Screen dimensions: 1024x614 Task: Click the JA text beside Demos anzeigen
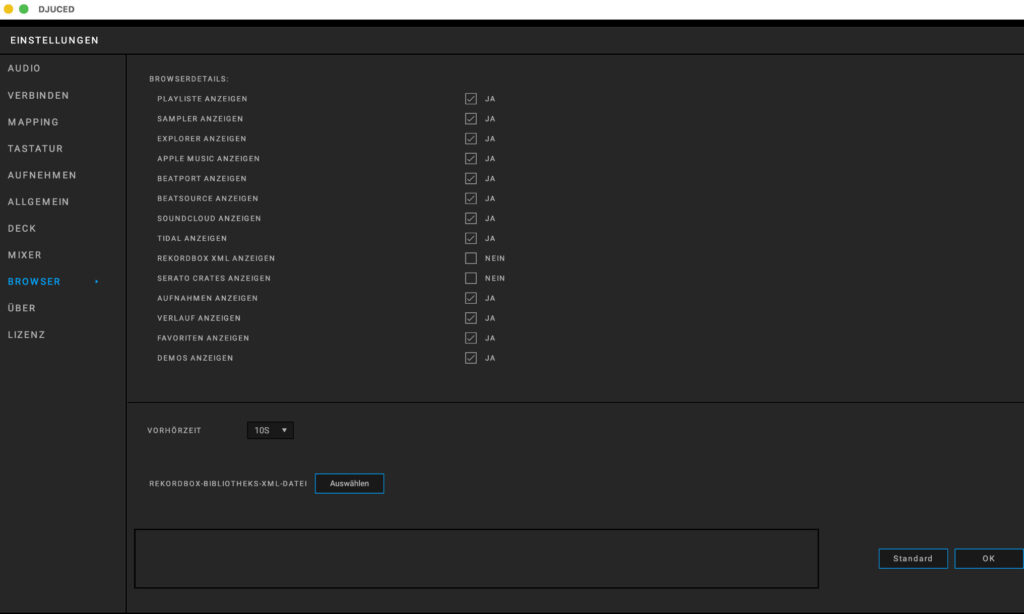click(x=490, y=358)
